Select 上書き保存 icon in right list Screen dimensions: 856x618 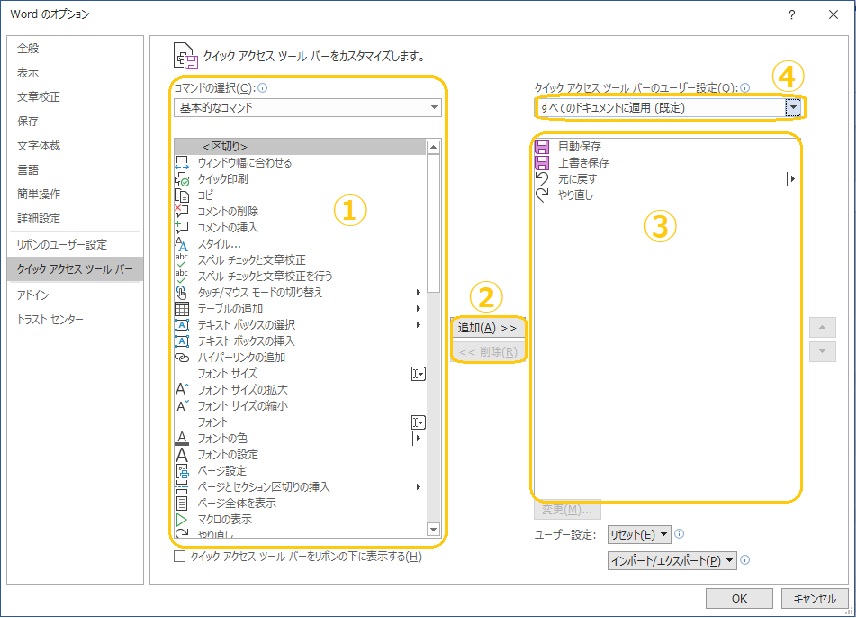tap(543, 163)
